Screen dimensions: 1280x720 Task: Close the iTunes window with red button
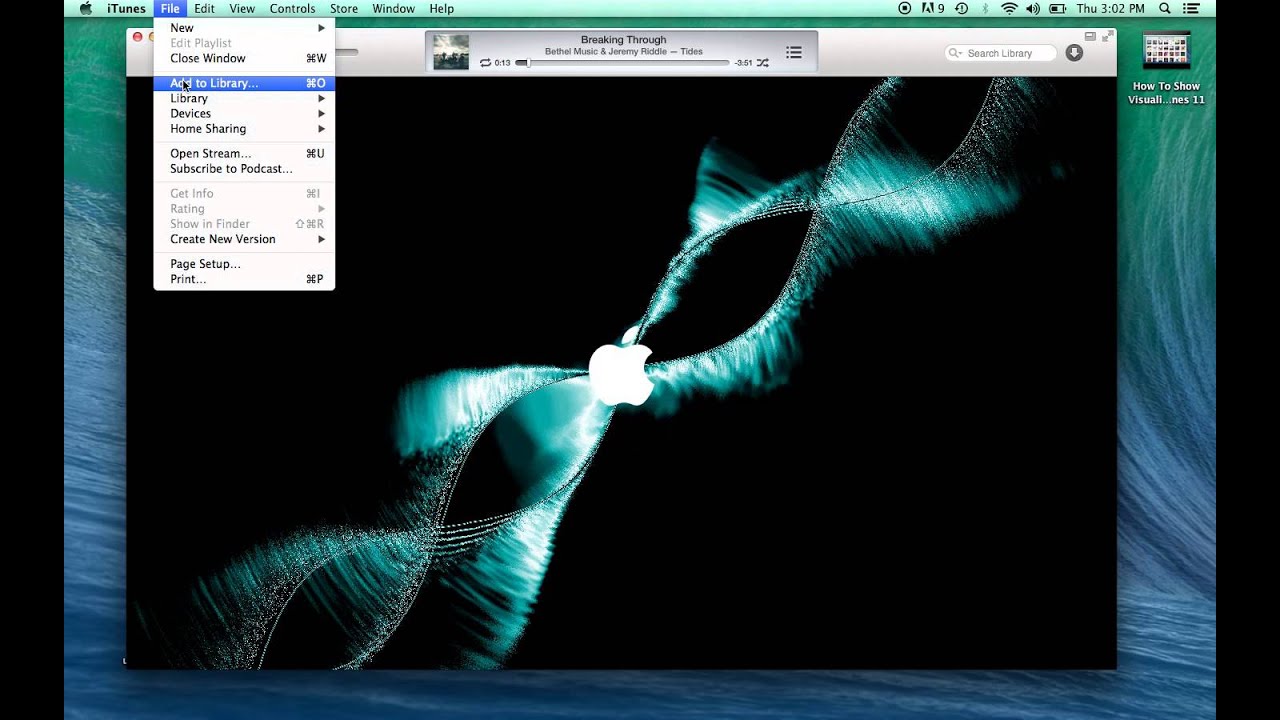[138, 37]
